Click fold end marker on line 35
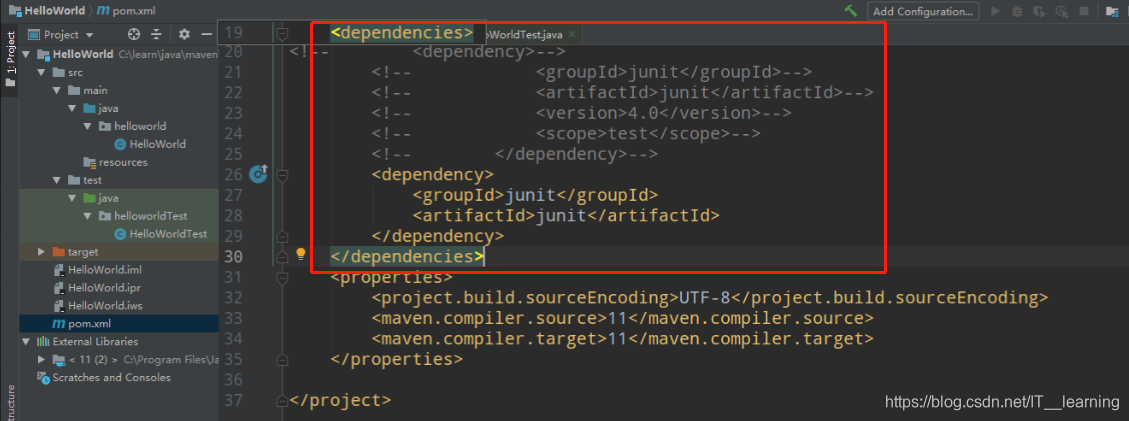Viewport: 1129px width, 421px height. [x=282, y=359]
